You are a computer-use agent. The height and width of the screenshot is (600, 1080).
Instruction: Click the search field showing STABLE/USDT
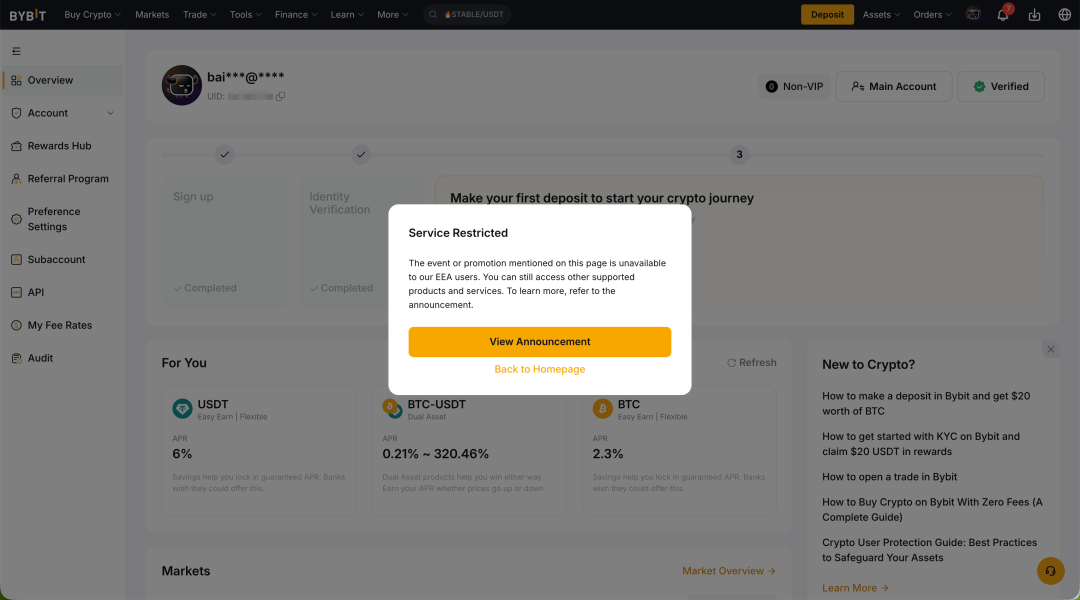click(468, 15)
